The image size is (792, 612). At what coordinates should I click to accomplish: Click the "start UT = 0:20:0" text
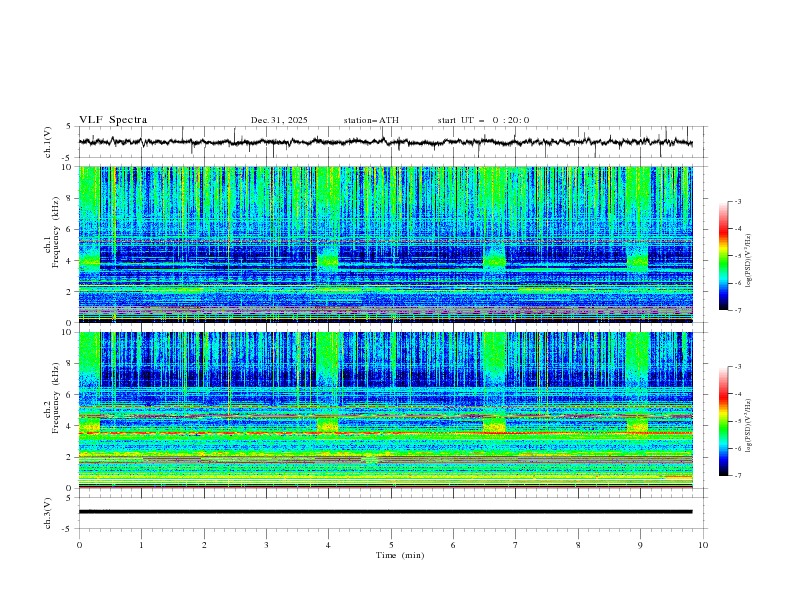483,120
